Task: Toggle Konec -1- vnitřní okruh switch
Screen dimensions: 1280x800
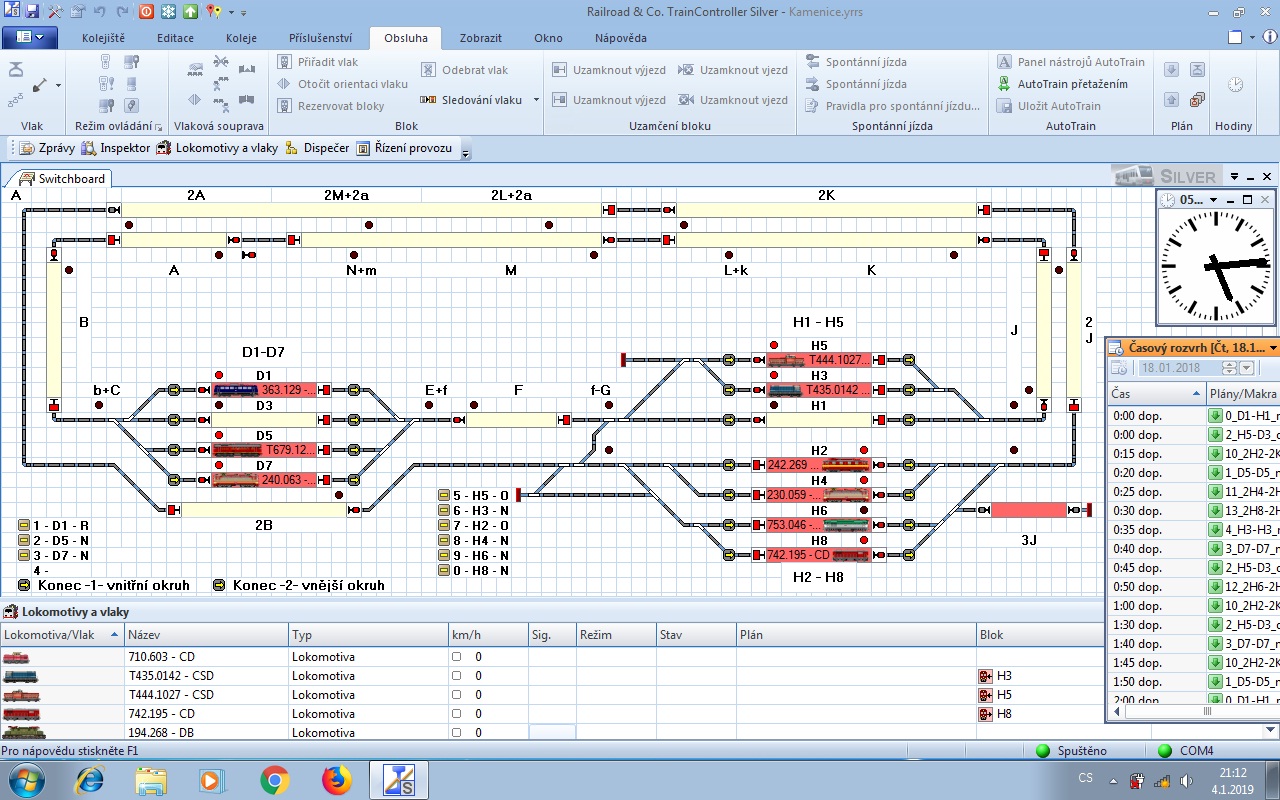Action: click(24, 585)
